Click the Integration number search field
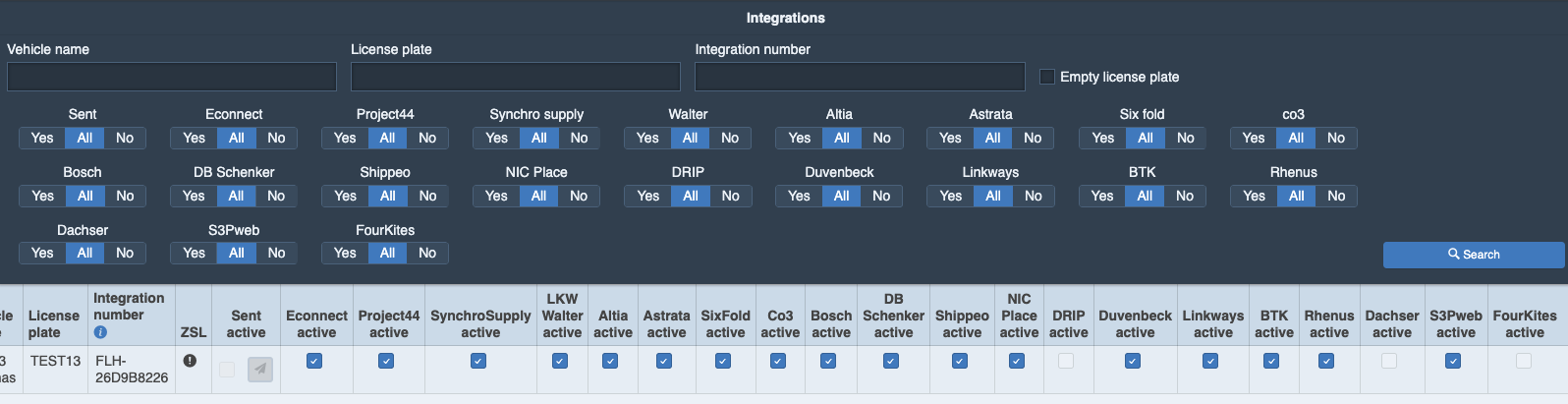 point(860,77)
